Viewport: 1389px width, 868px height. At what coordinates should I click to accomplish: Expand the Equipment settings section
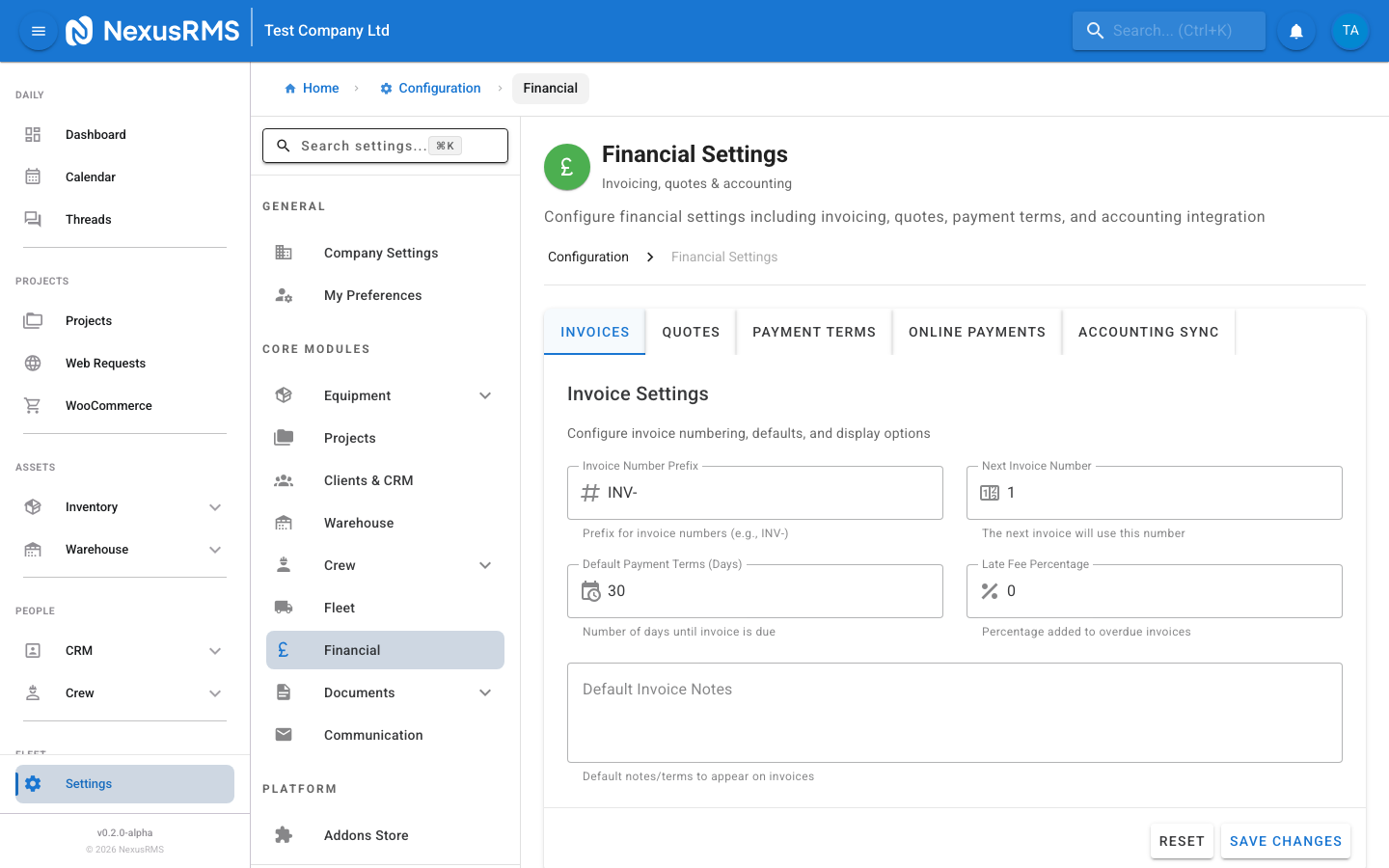point(485,395)
